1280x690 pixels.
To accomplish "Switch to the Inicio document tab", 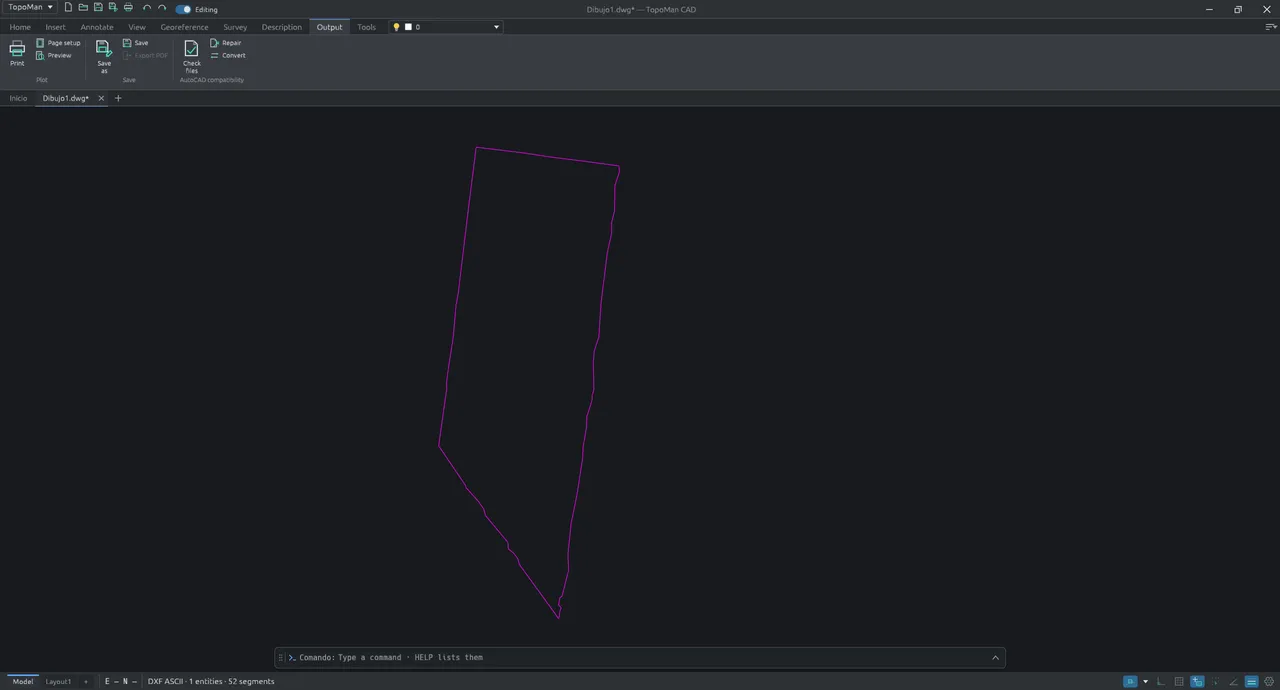I will (x=18, y=98).
